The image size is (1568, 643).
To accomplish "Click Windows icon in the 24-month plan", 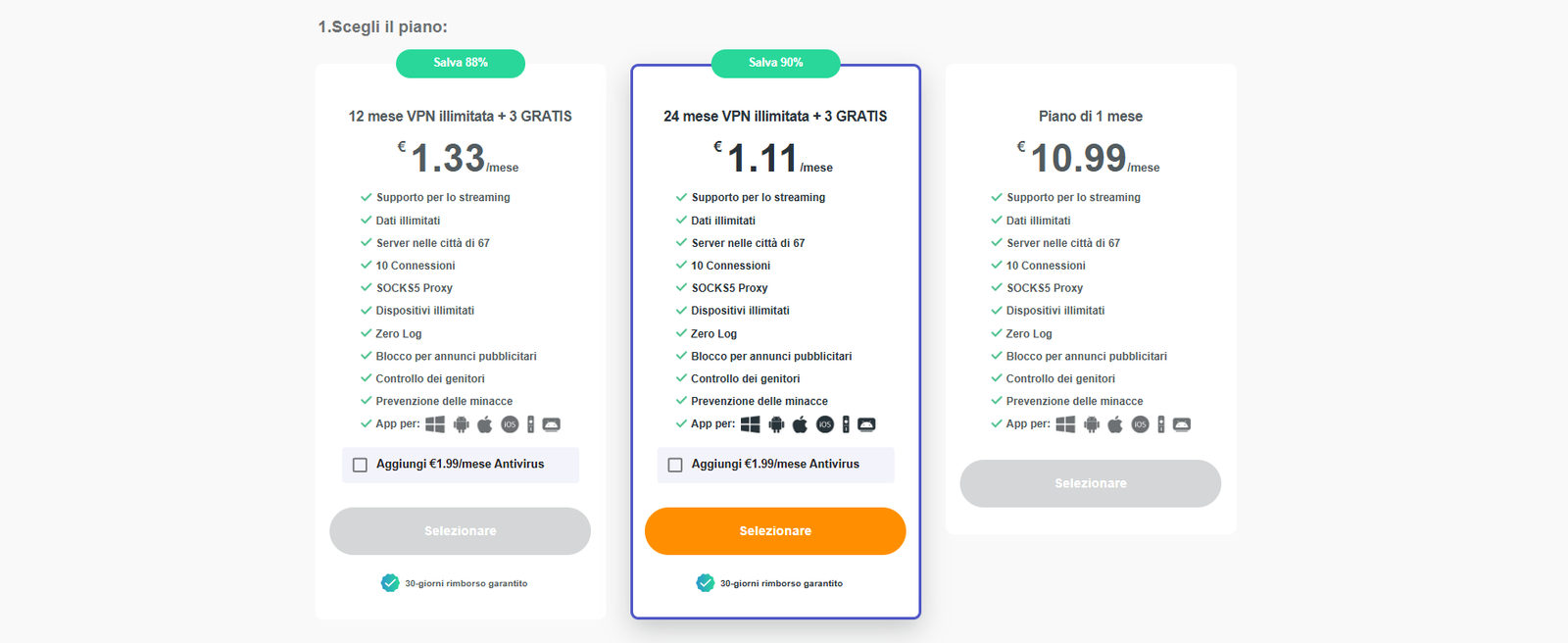I will click(751, 424).
